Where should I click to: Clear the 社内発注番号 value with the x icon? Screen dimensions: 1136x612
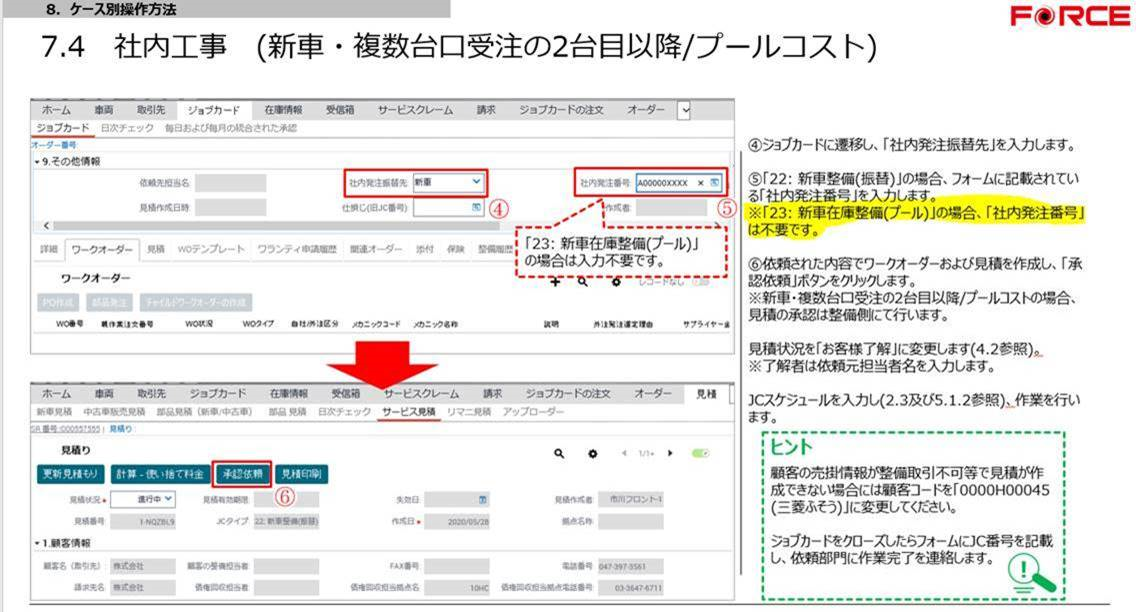(x=701, y=183)
